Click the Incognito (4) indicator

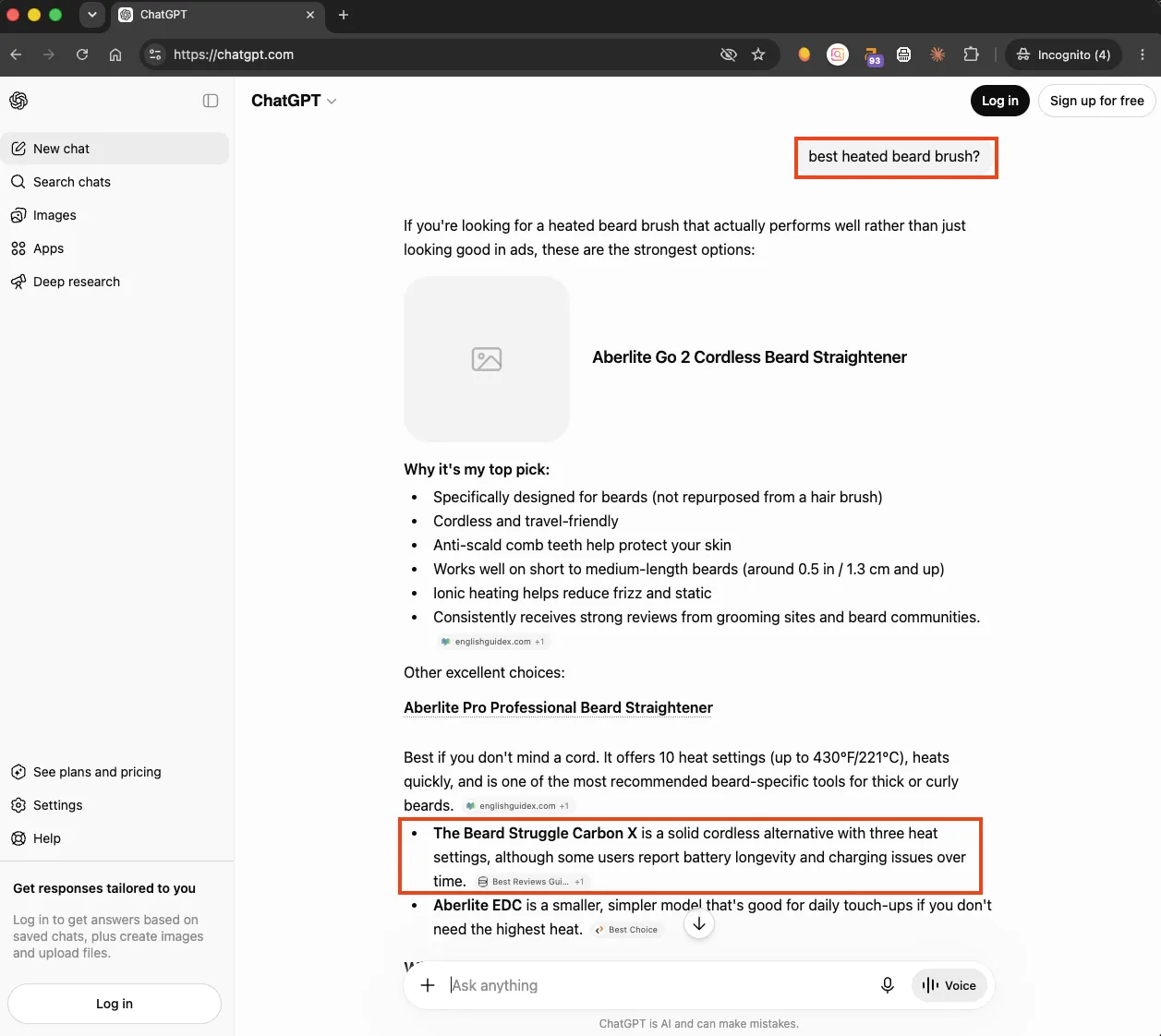(1063, 54)
